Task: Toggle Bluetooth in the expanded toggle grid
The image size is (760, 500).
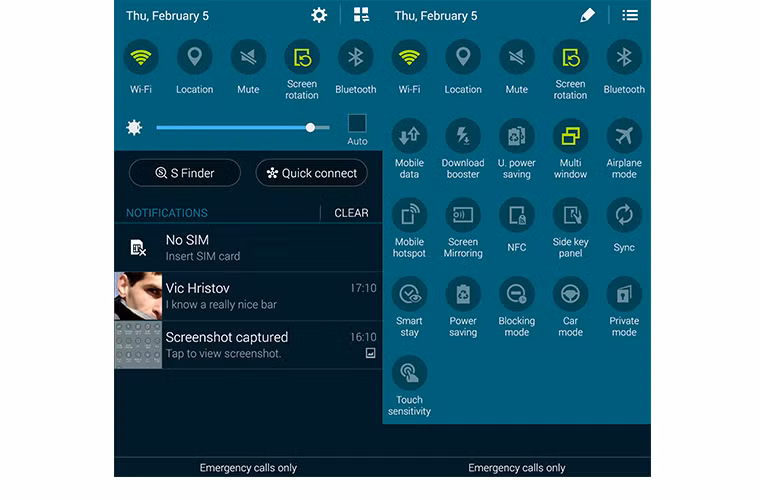Action: [624, 57]
